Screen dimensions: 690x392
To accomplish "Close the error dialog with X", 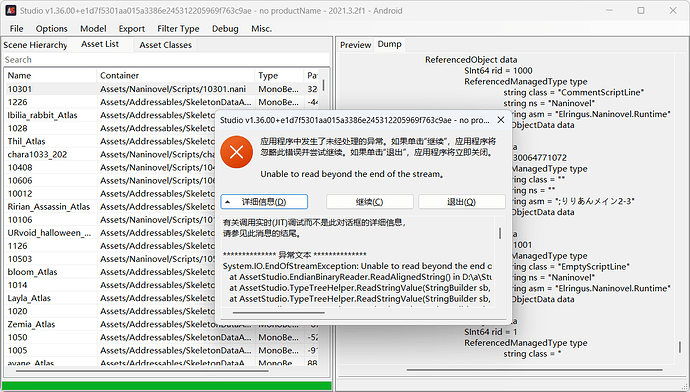I will point(501,120).
